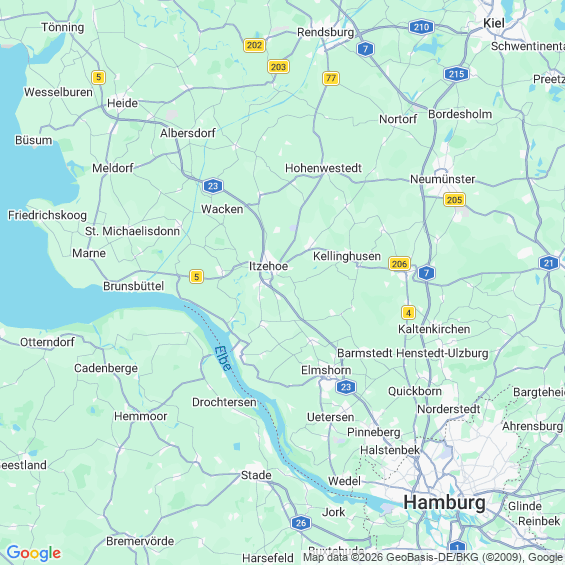Click the autobahn 21 blue shield
The width and height of the screenshot is (565, 565).
point(549,263)
